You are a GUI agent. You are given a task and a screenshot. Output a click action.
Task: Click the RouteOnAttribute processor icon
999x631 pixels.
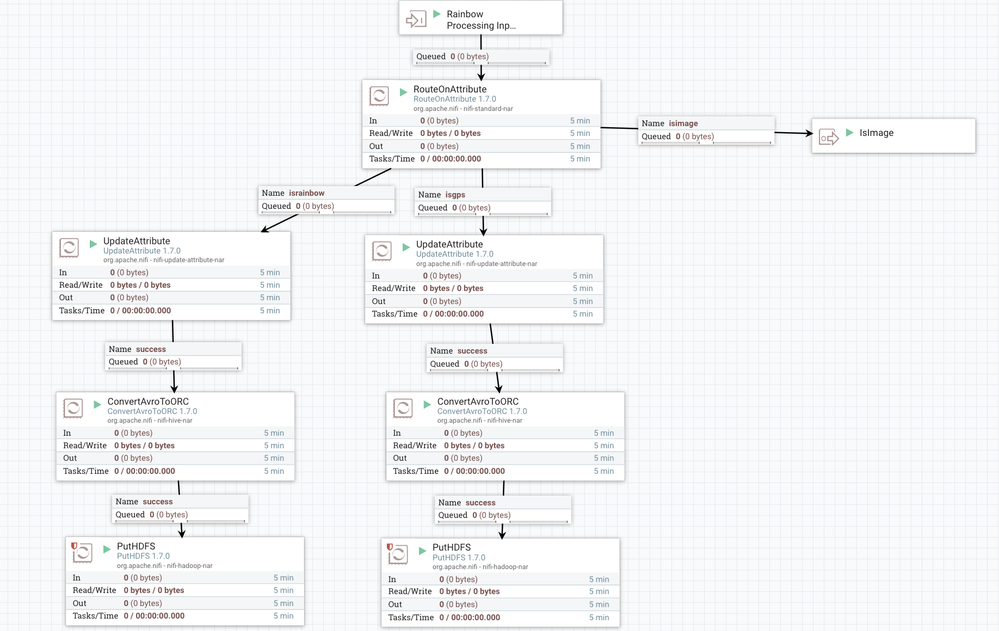[380, 96]
